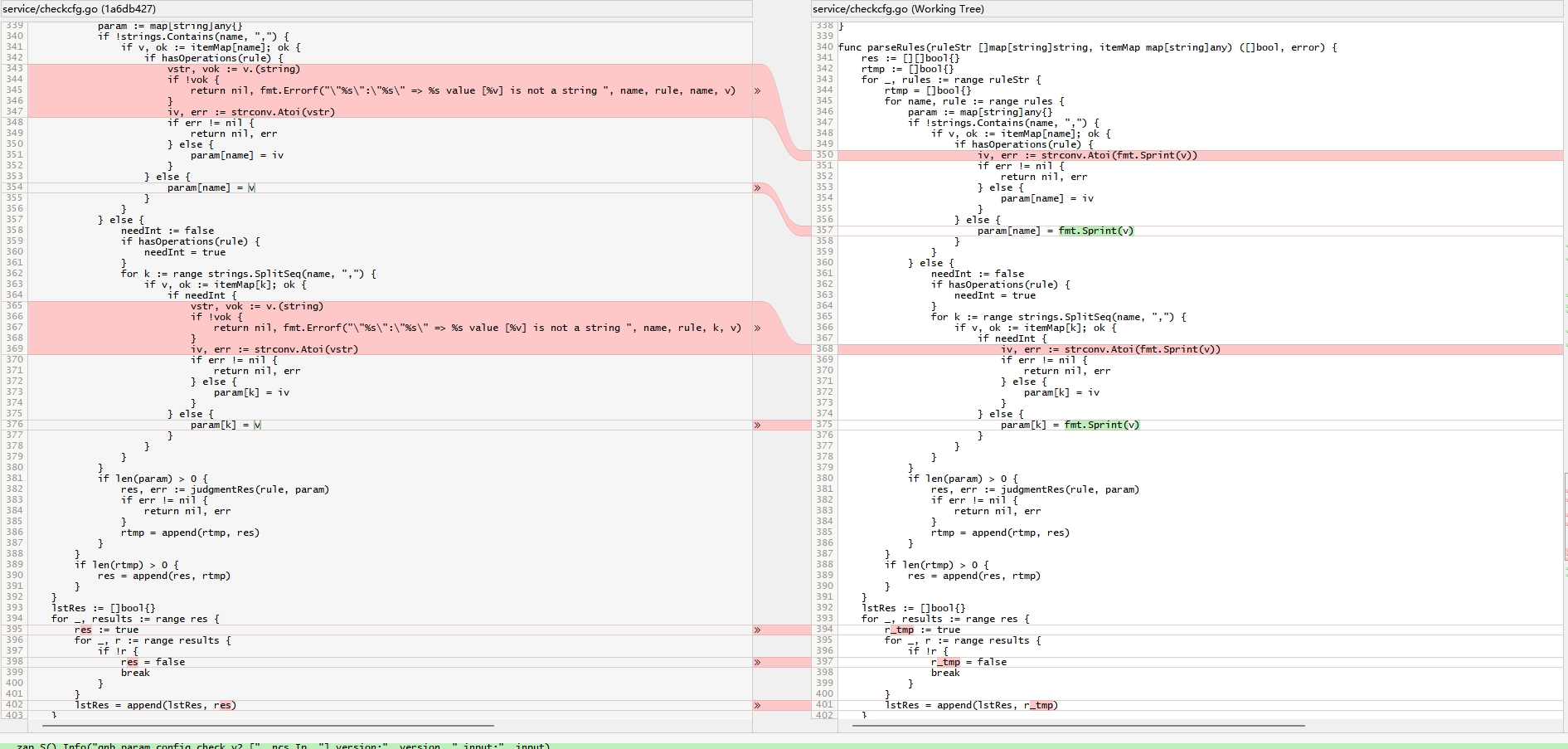The image size is (1568, 749).
Task: Click the highlighted 'fmt.Sprint(v)' on right line 357
Action: click(1095, 231)
